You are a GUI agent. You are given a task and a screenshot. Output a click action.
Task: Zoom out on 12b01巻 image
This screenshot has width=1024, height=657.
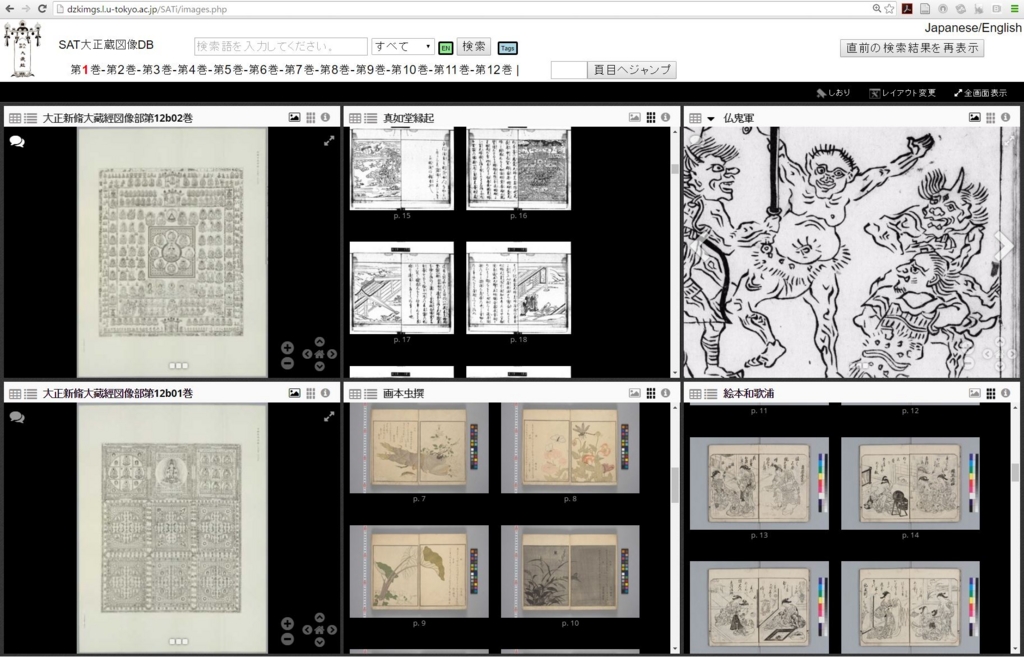click(287, 639)
